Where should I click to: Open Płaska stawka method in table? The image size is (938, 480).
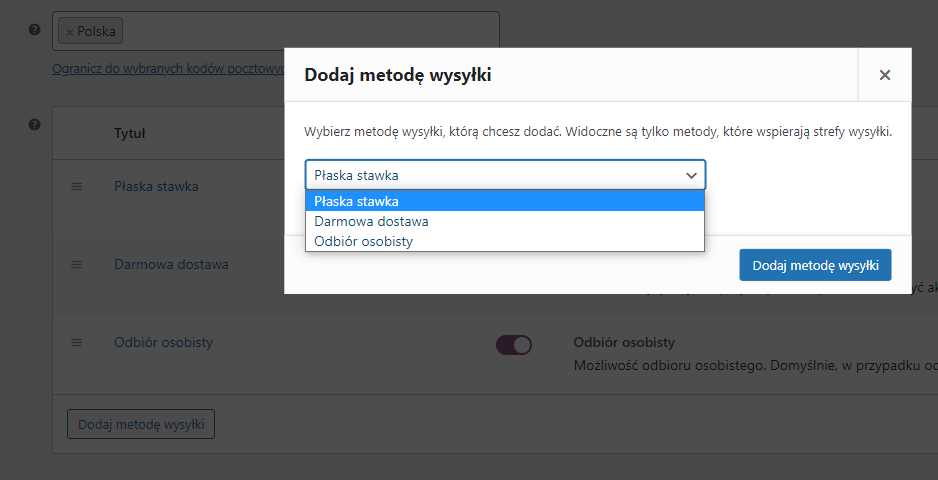click(156, 186)
